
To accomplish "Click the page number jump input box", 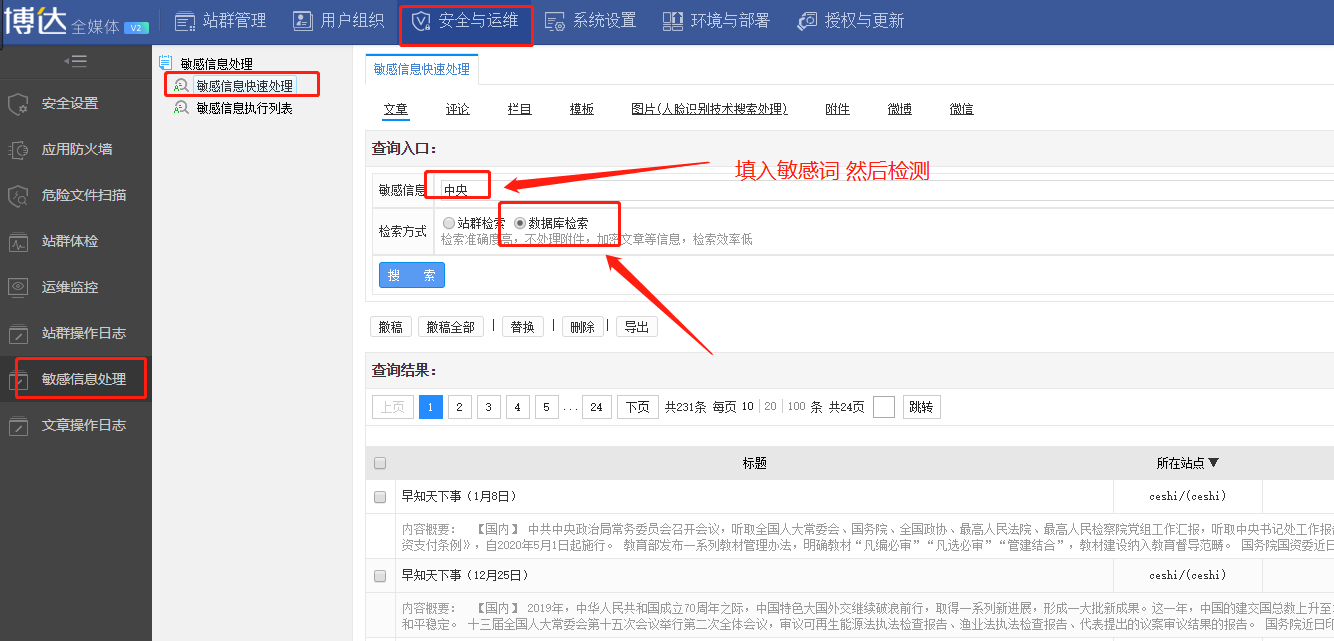I will (884, 407).
